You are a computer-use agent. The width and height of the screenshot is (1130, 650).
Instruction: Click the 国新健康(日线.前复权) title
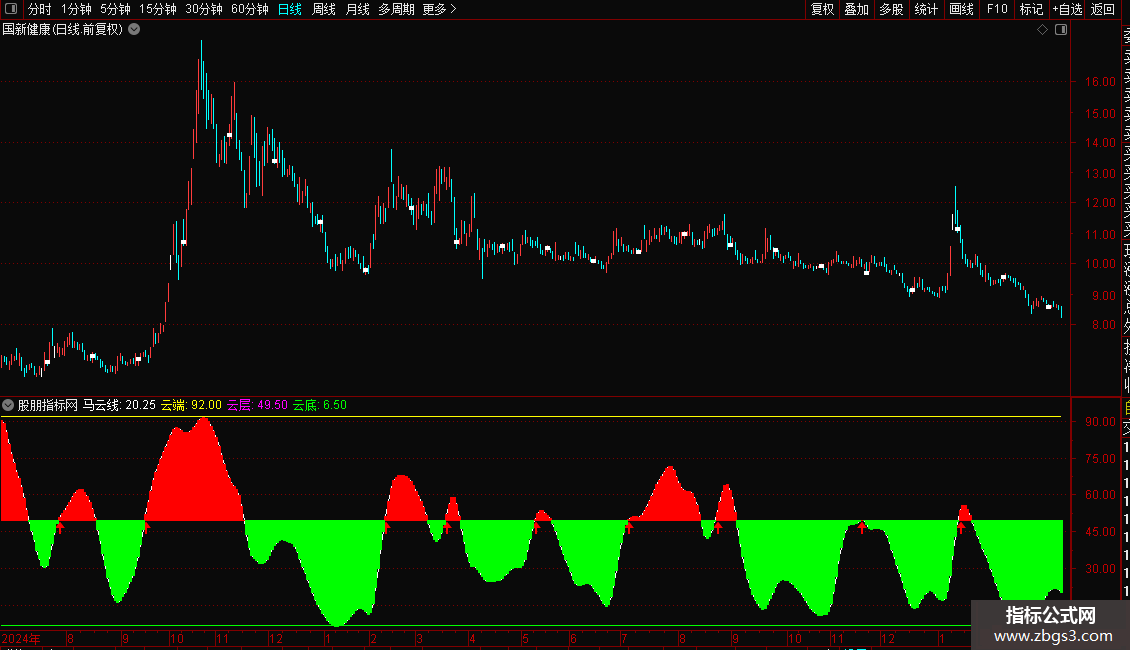[x=63, y=30]
